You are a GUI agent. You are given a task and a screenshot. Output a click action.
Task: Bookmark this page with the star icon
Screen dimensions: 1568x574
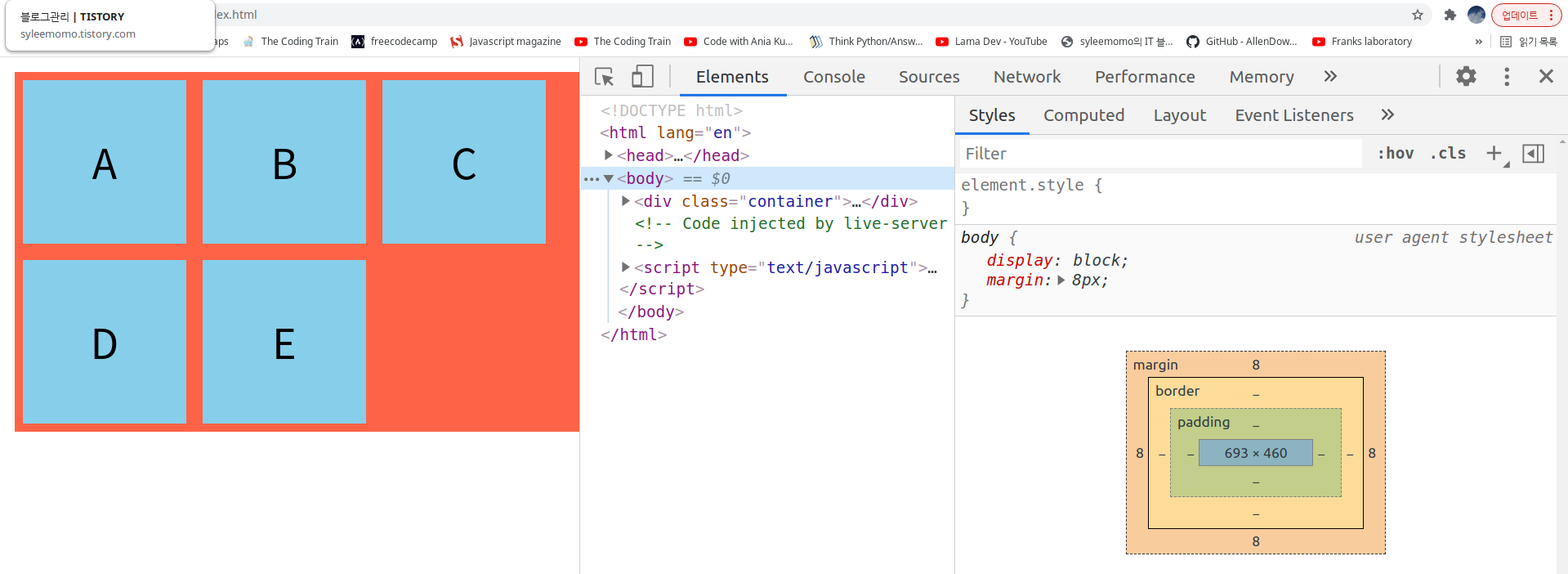point(1418,15)
